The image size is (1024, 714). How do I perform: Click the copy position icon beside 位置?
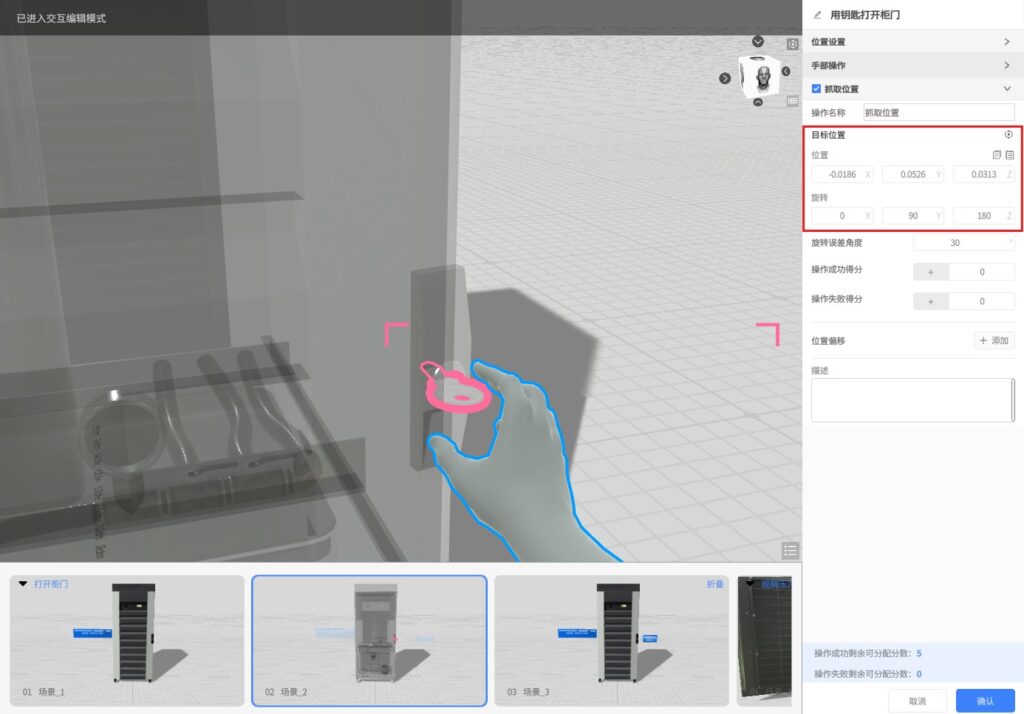coord(996,155)
